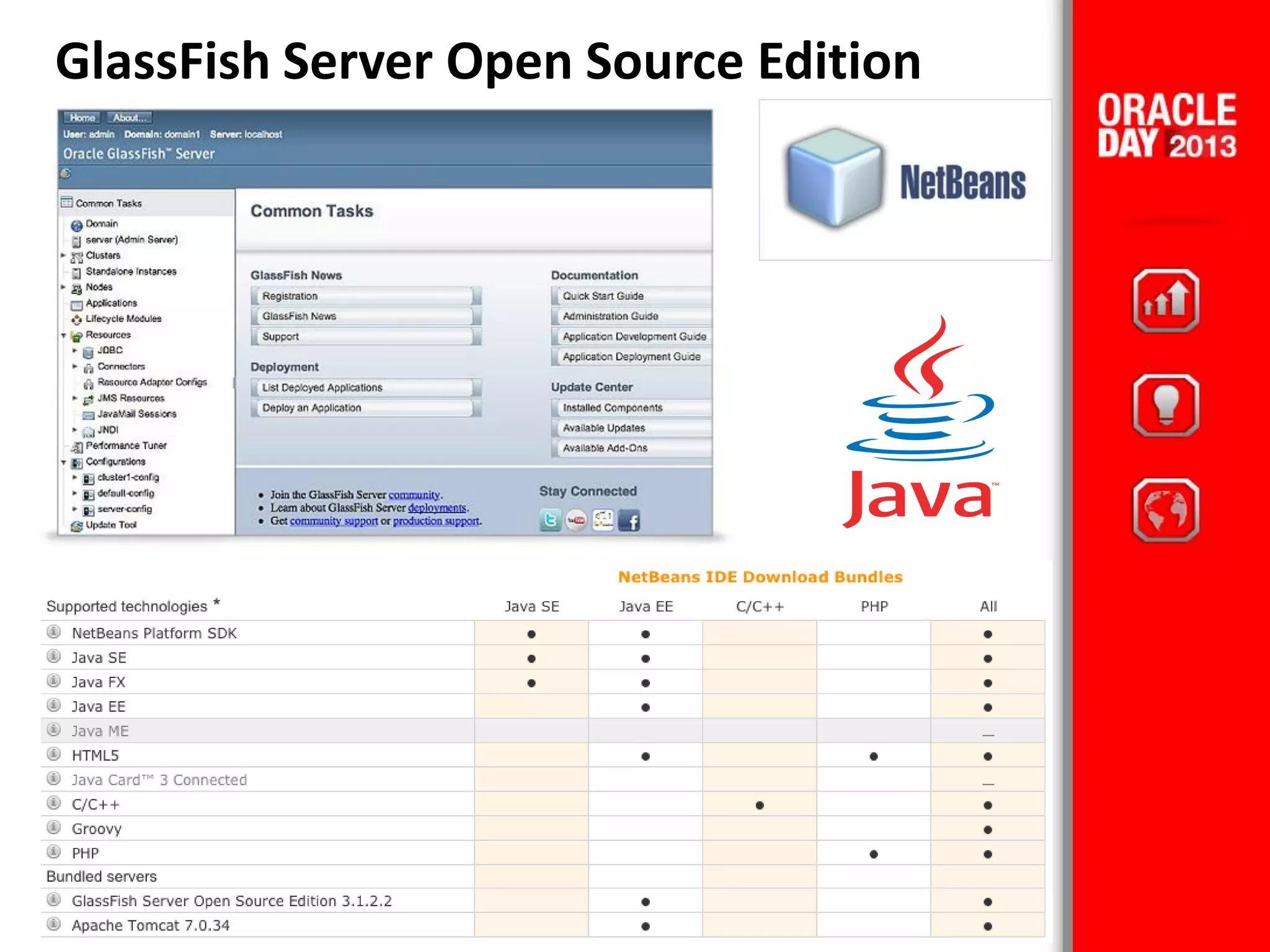Click info icon beside Java SE row
The image size is (1270, 952).
point(54,656)
